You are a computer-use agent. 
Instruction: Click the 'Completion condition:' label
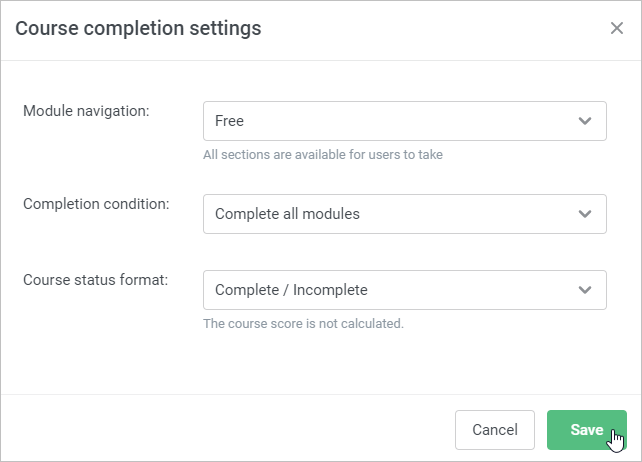coord(96,204)
